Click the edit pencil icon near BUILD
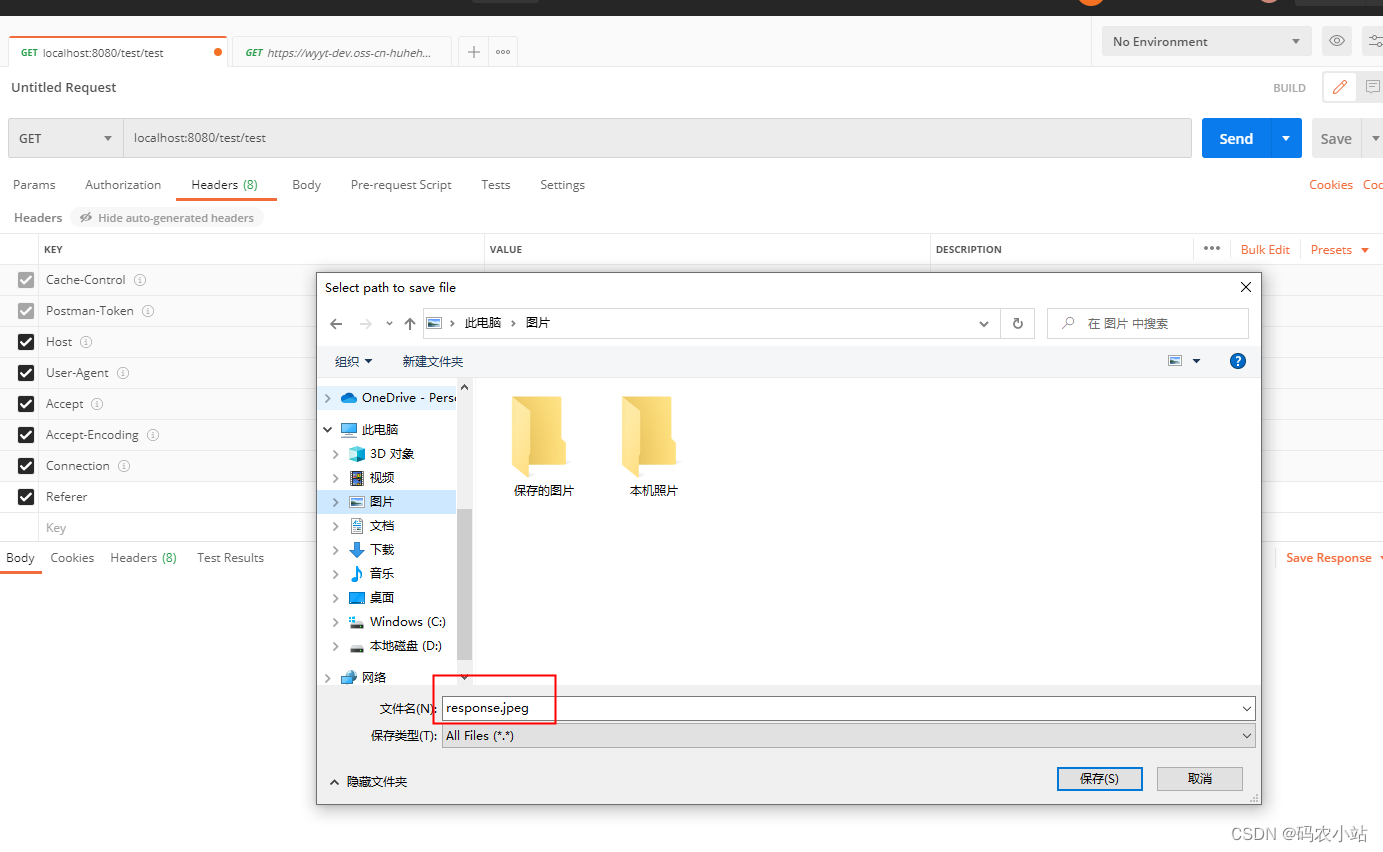Image resolution: width=1383 pixels, height=852 pixels. tap(1339, 87)
